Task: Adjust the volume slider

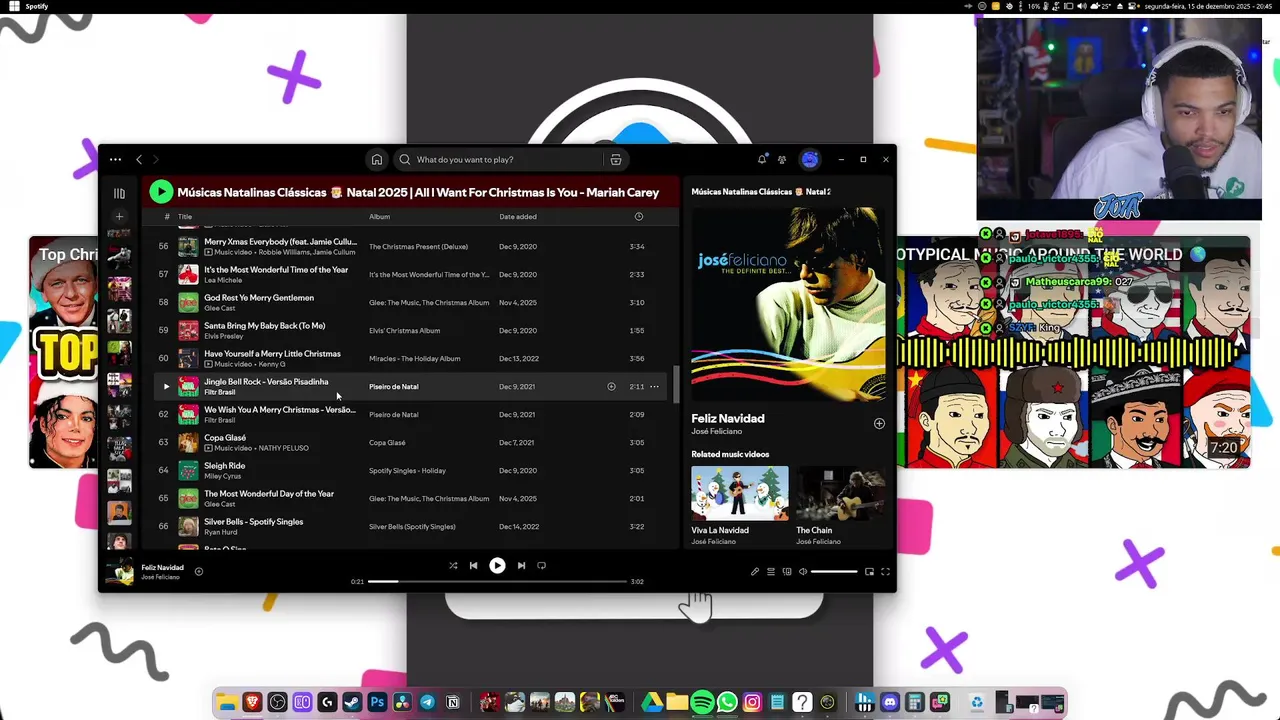Action: click(834, 572)
